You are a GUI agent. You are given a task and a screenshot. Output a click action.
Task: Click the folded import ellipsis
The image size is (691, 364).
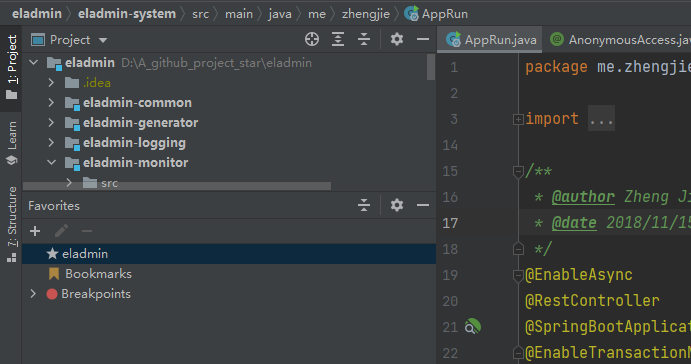pyautogui.click(x=601, y=118)
